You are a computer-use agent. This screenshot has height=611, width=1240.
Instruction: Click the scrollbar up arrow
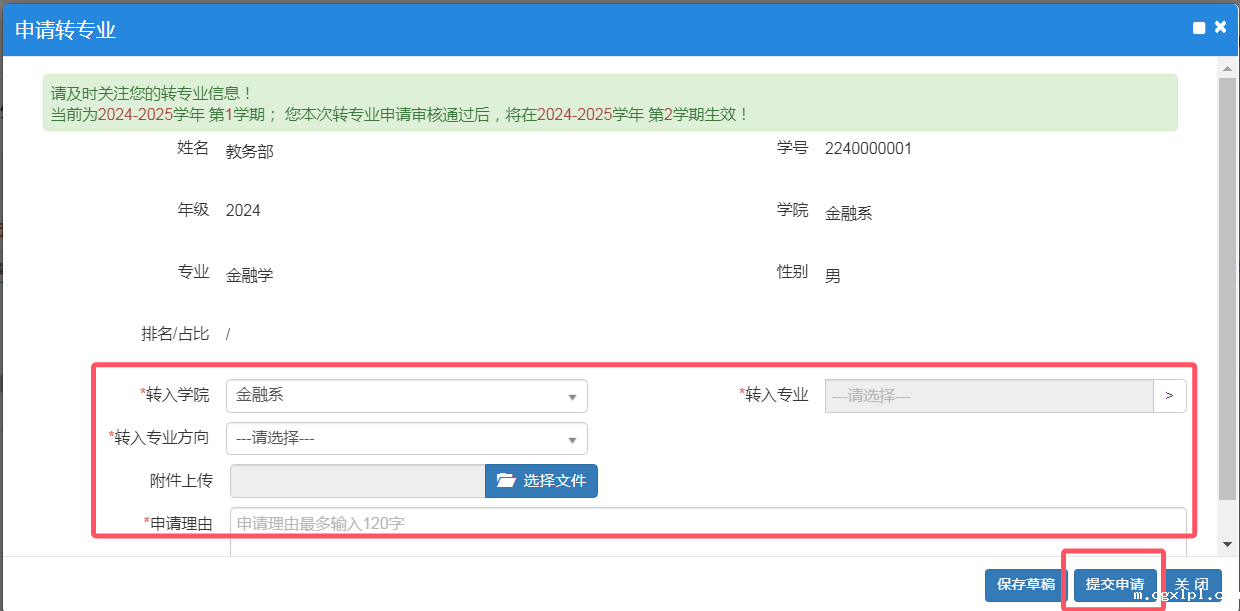(x=1227, y=67)
